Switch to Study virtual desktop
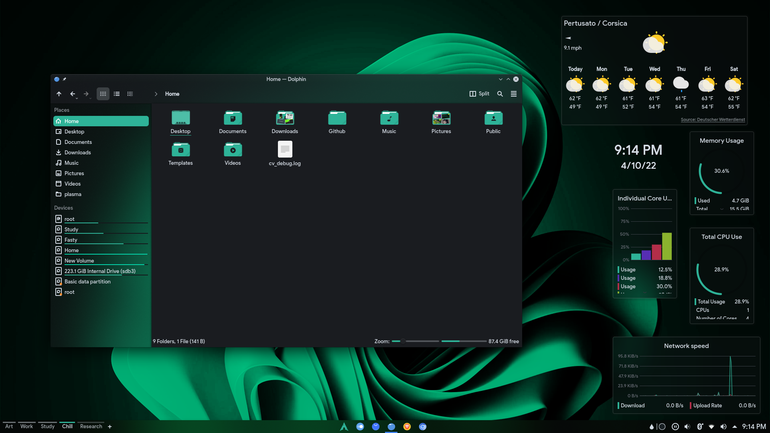This screenshot has width=770, height=433. 48,426
